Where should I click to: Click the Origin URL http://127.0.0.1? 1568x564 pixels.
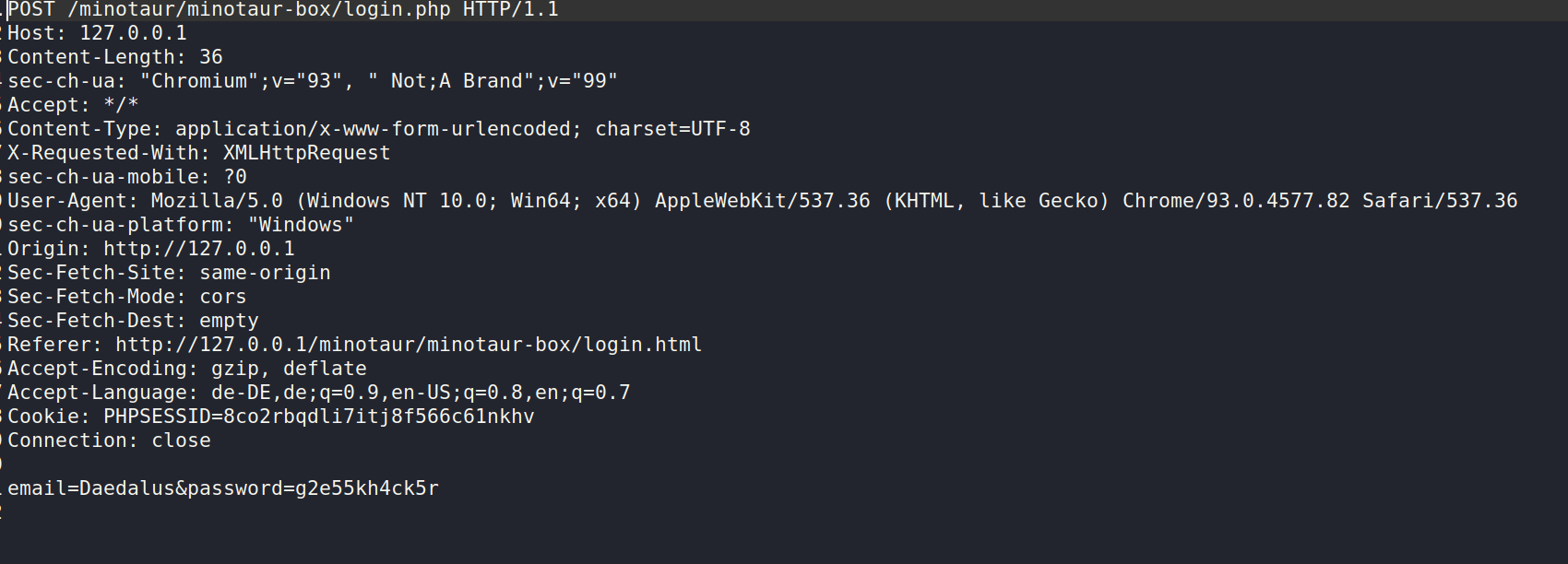[x=198, y=250]
